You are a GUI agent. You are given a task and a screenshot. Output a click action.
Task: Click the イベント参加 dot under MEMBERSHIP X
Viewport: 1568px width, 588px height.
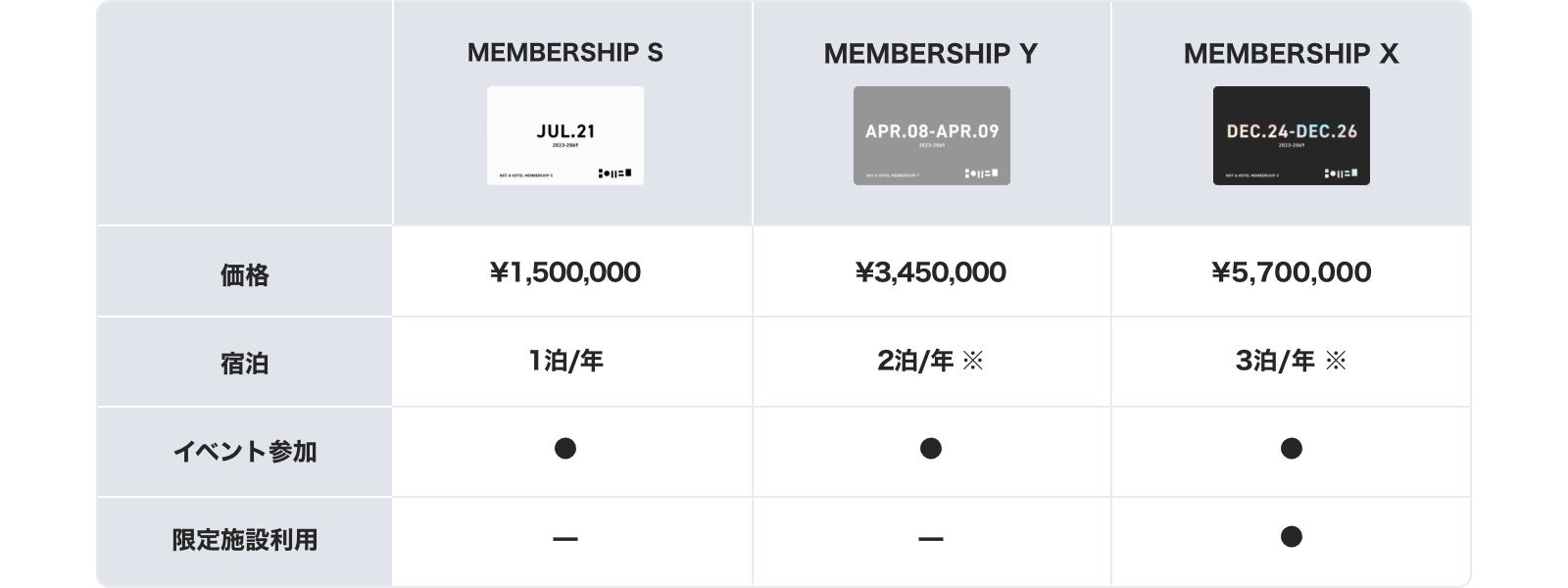click(1292, 448)
